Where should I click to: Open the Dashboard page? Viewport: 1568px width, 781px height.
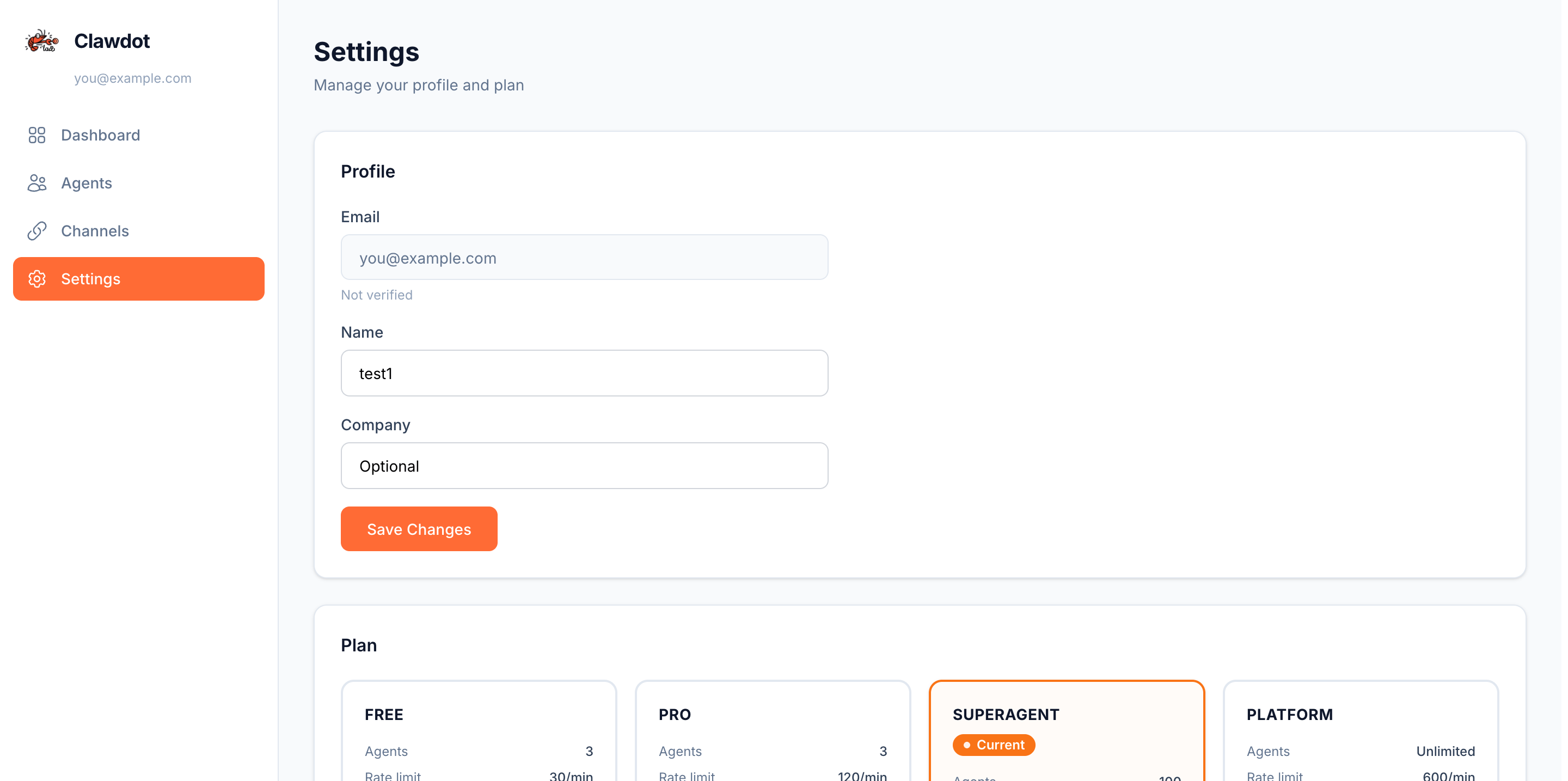139,135
